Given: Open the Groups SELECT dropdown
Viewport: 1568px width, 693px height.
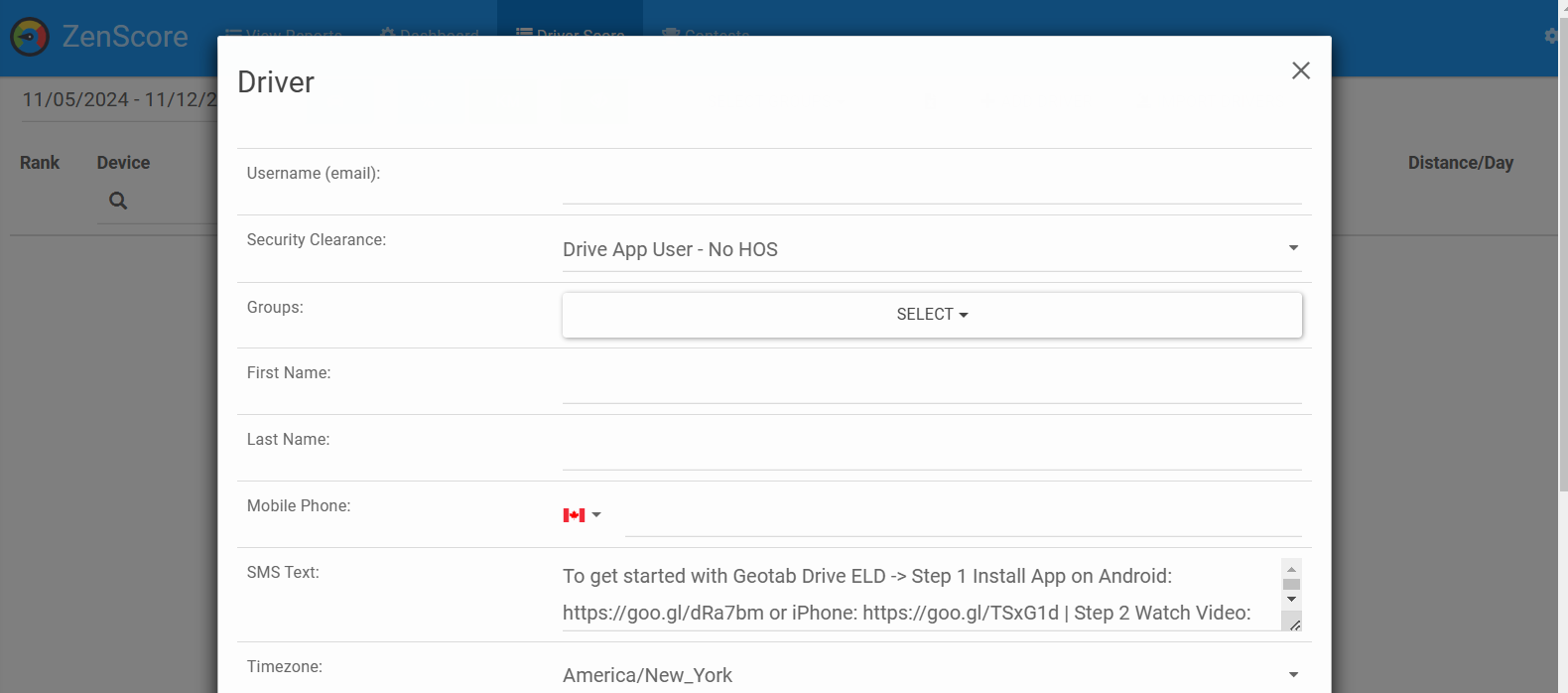Looking at the screenshot, I should [x=932, y=314].
